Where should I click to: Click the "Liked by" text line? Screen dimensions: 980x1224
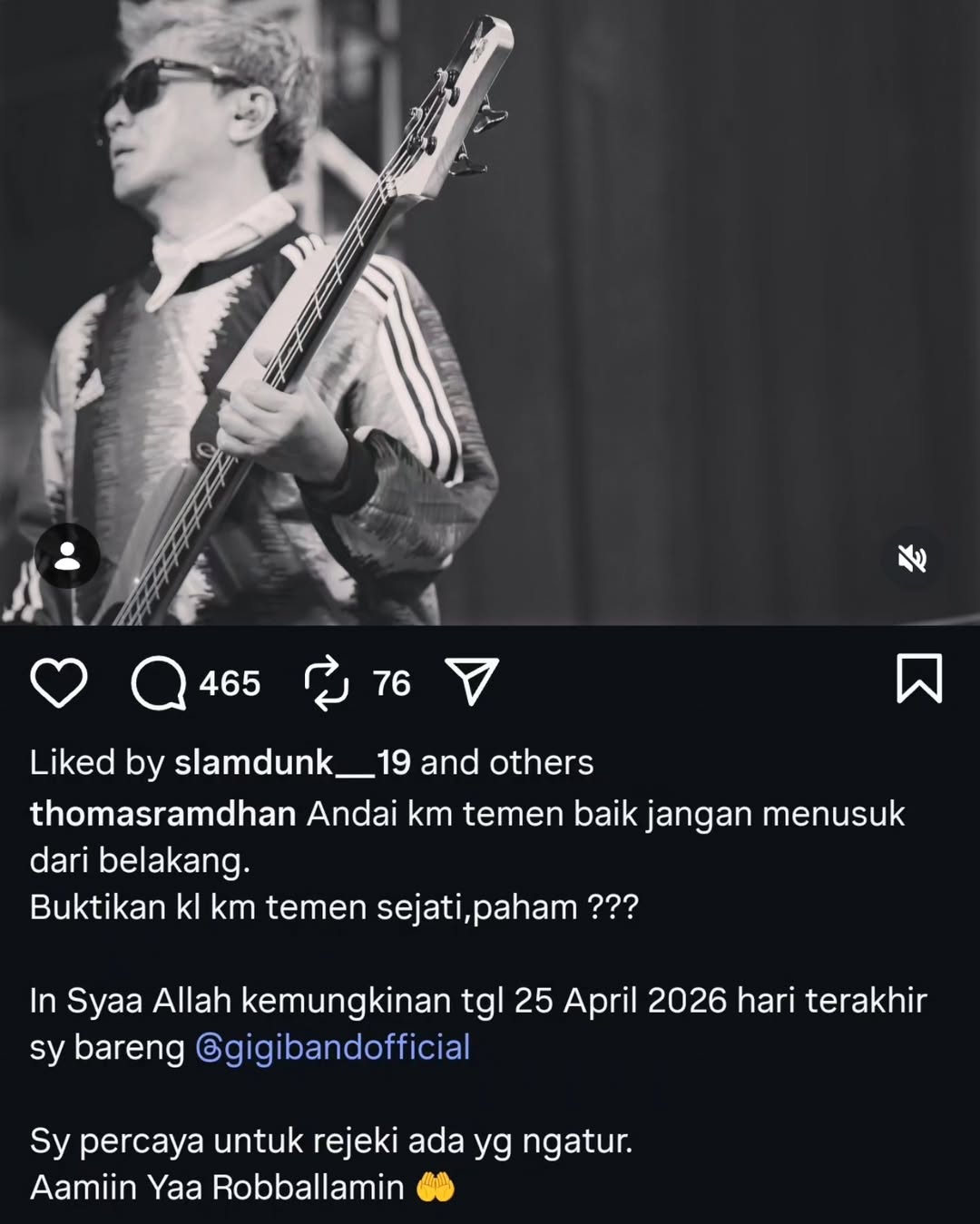tap(311, 763)
